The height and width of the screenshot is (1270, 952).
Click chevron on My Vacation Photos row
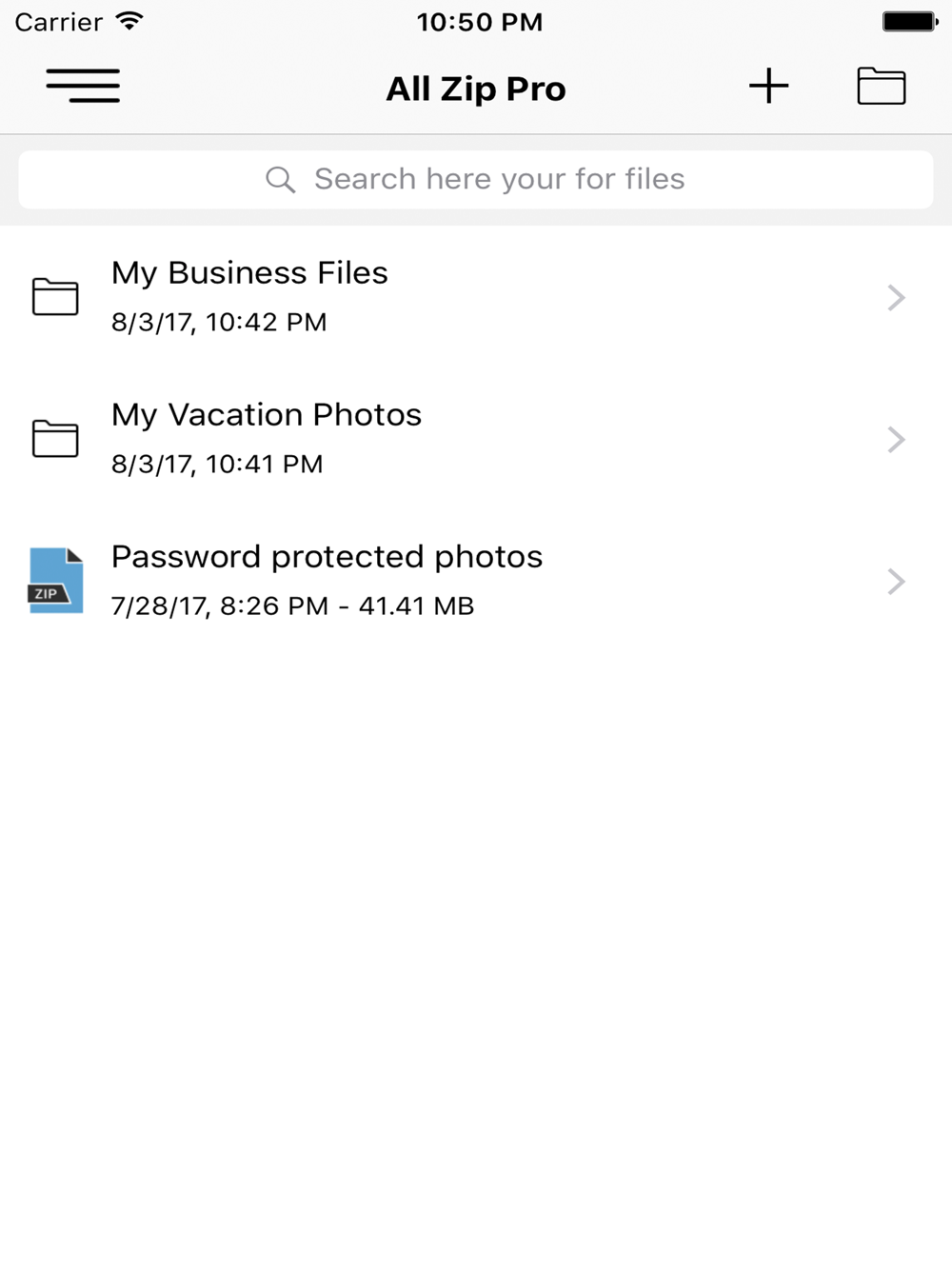(x=895, y=440)
